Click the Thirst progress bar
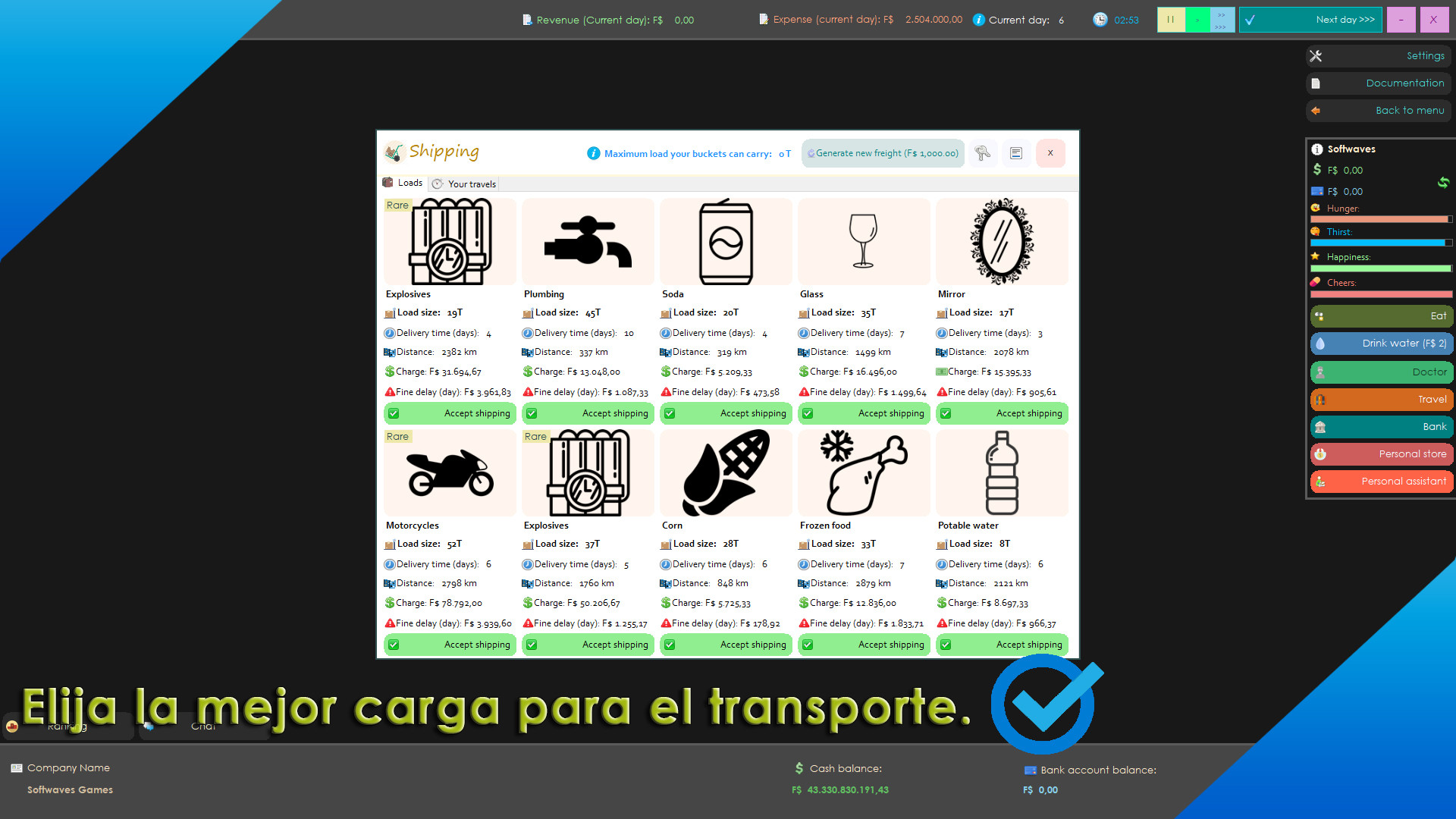Viewport: 1456px width, 819px height. (1381, 243)
